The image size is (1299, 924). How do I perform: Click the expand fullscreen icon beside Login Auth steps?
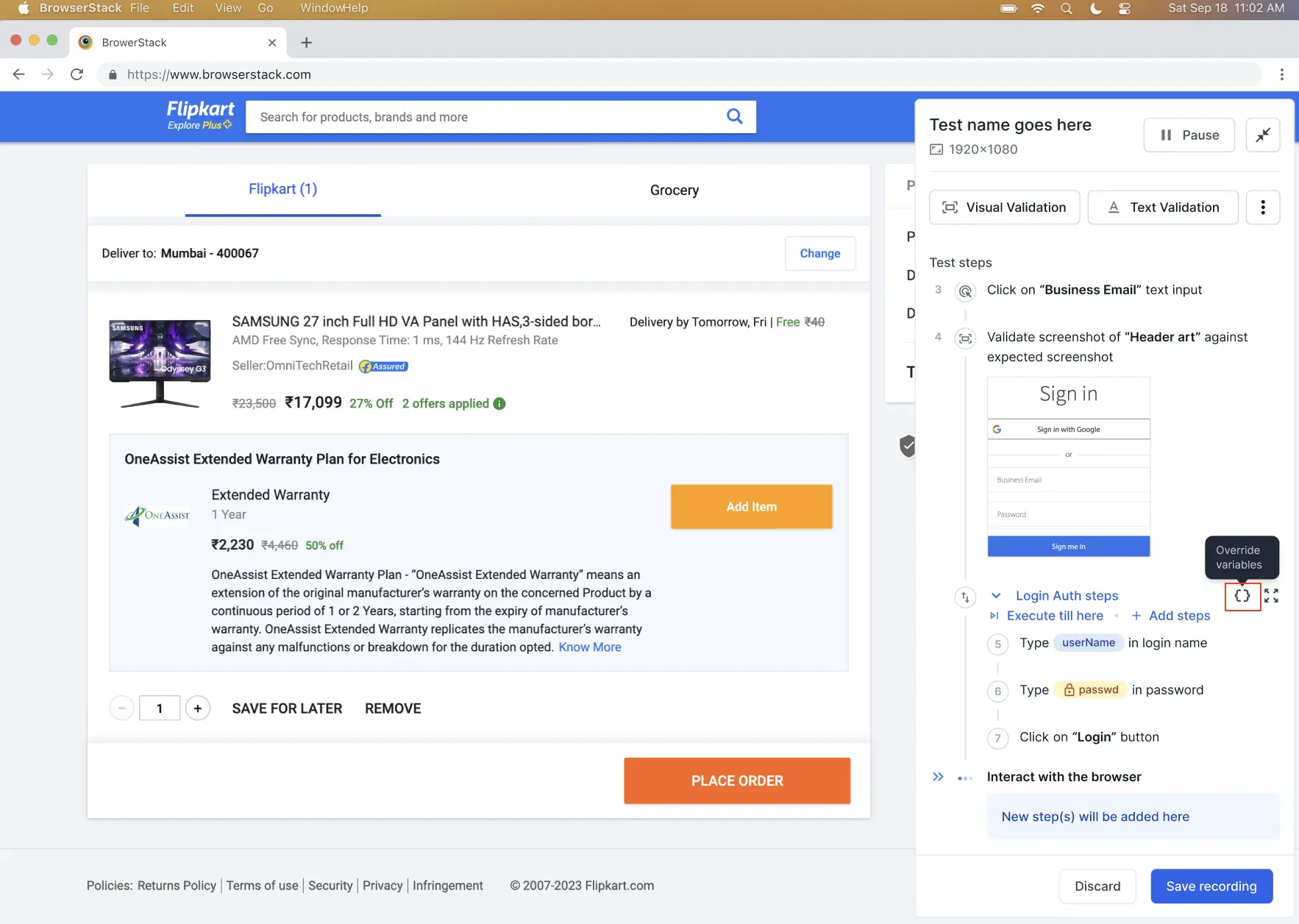[1271, 596]
